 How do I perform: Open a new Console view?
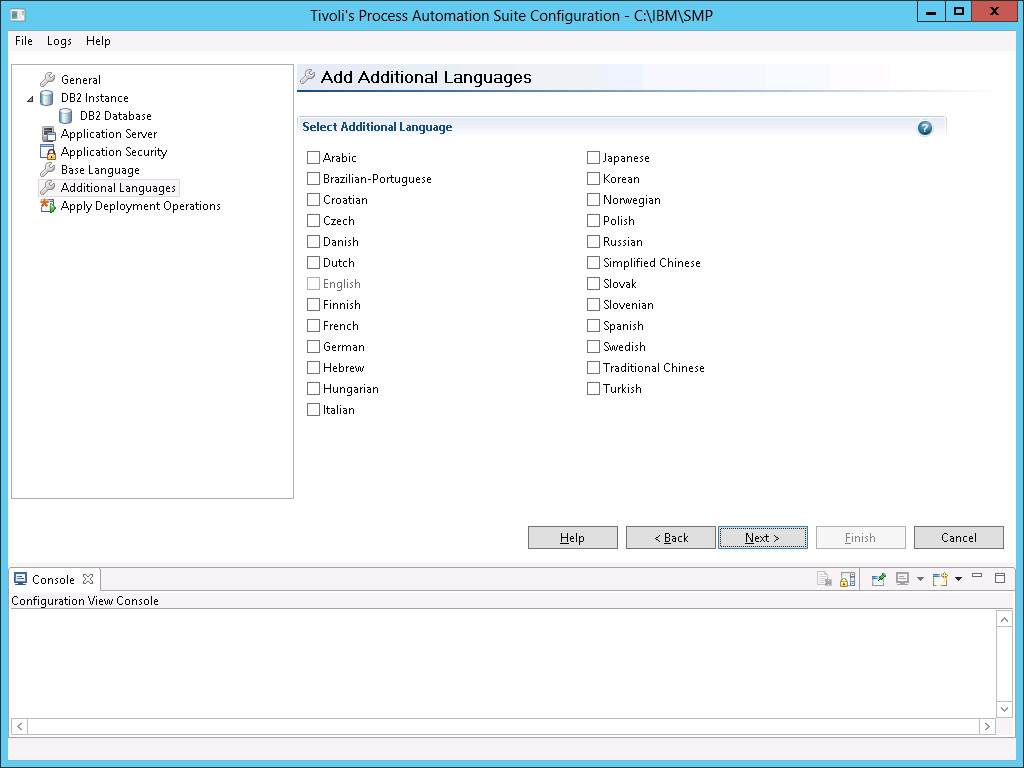coord(940,579)
